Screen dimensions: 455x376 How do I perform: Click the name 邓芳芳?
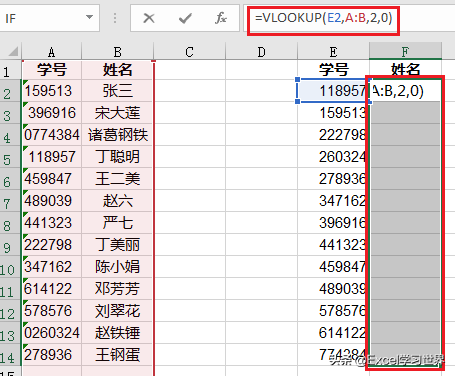(118, 289)
